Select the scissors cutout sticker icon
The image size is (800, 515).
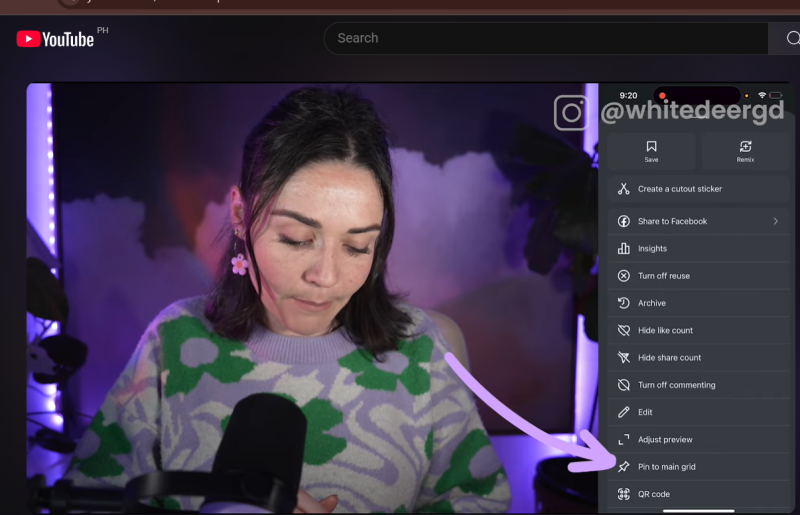click(x=623, y=189)
